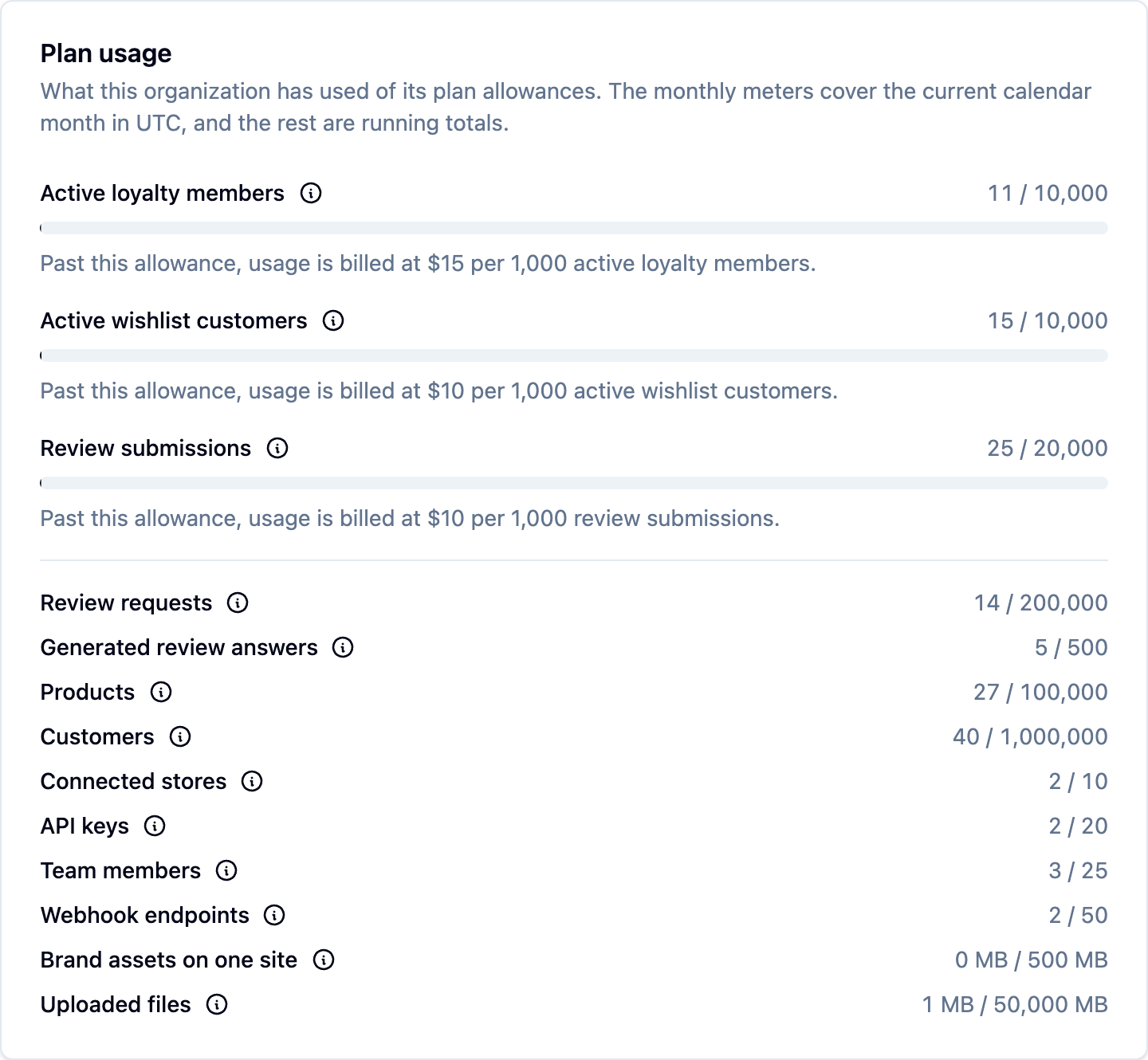Click the Active wishlist customers progress bar
This screenshot has width=1148, height=1060.
[574, 355]
